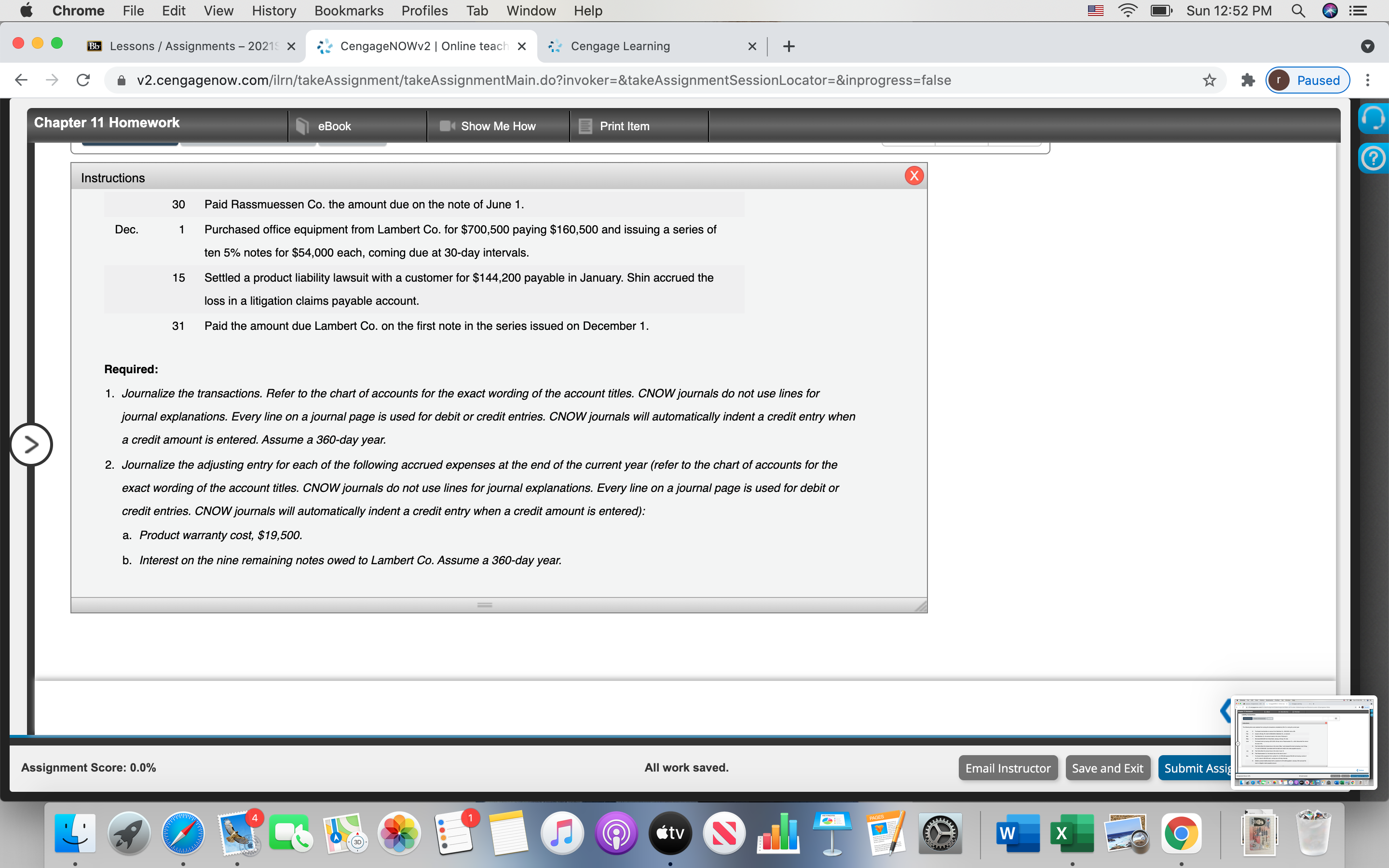Open Spotlight search from the menu bar
1389x868 pixels.
1298,10
